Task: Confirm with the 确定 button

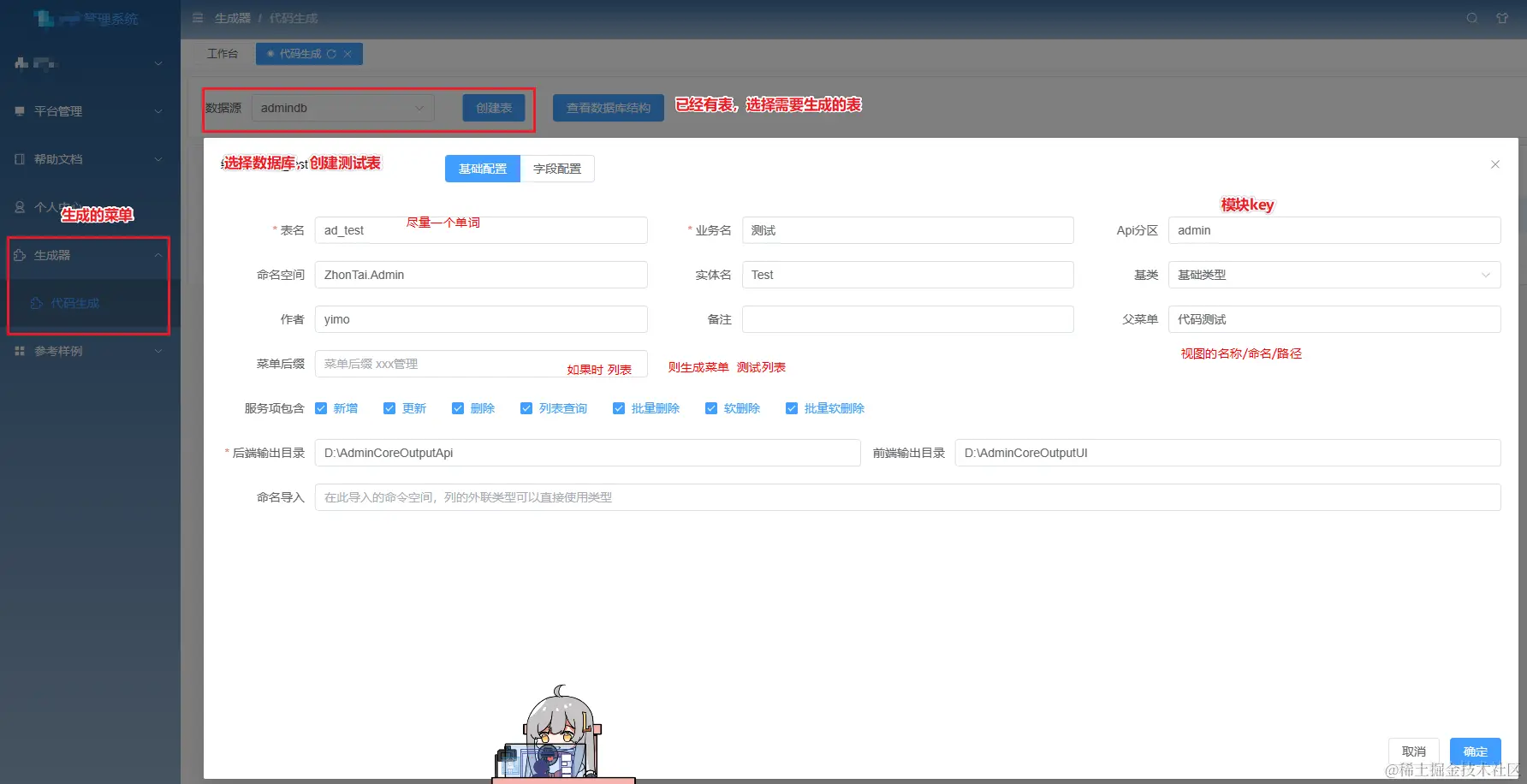Action: coord(1476,751)
